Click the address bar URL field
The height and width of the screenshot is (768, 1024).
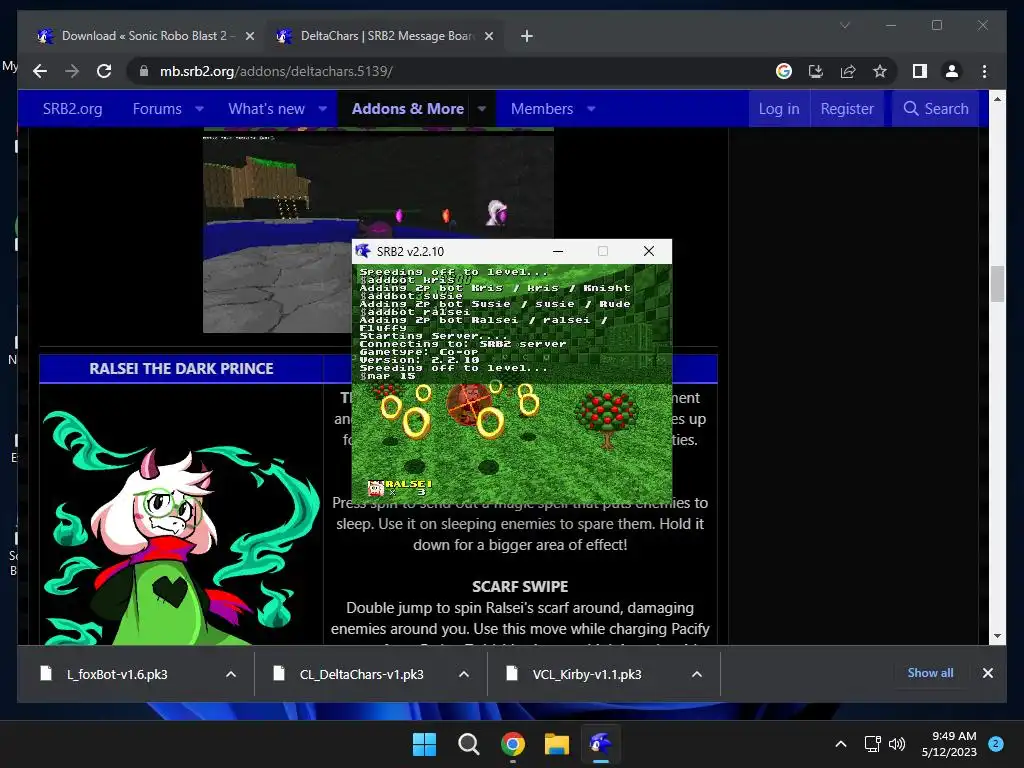click(x=451, y=71)
